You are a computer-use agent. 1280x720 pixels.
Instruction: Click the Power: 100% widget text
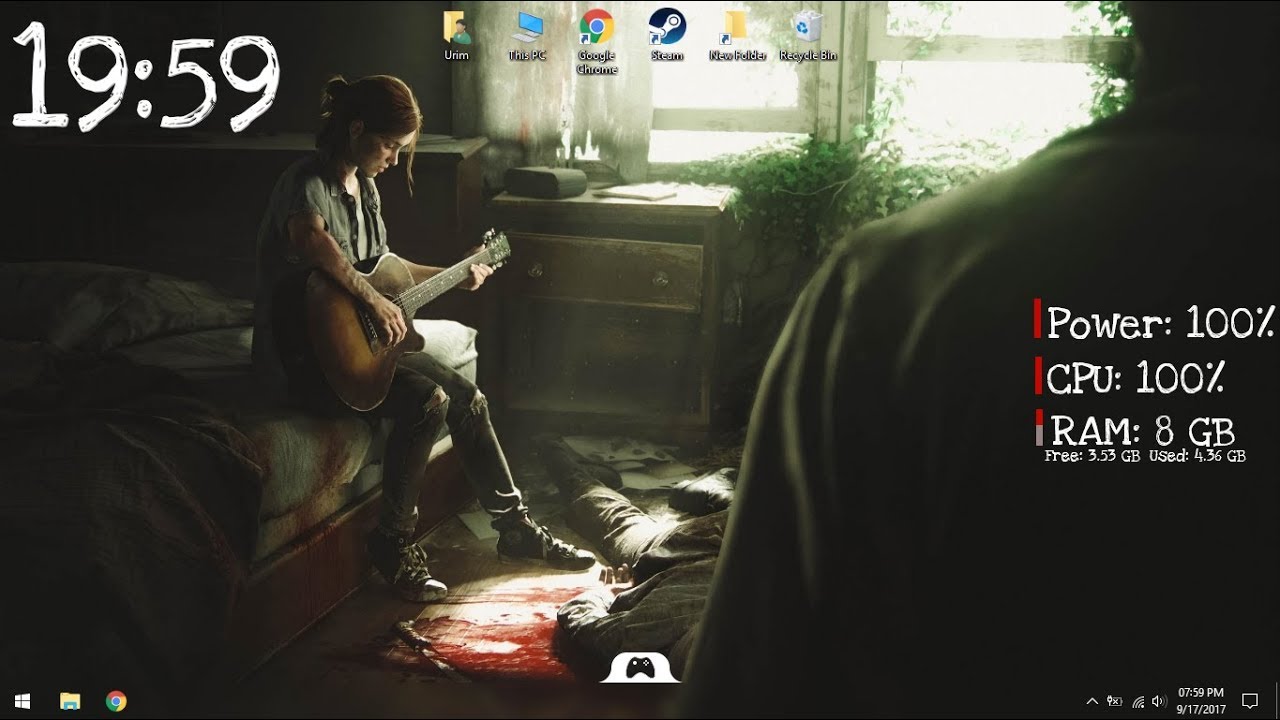click(x=1161, y=323)
